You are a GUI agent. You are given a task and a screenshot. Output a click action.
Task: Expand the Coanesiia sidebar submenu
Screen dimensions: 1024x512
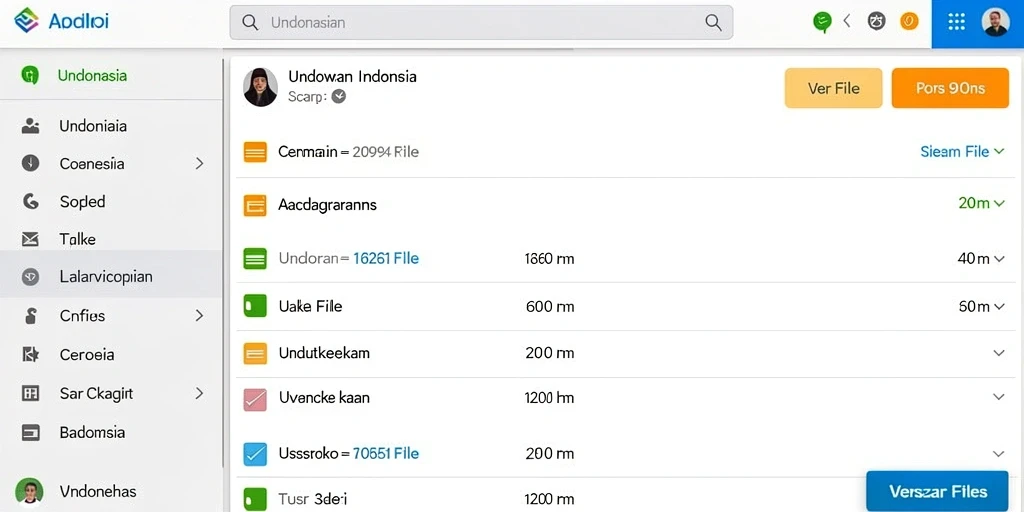tap(199, 163)
